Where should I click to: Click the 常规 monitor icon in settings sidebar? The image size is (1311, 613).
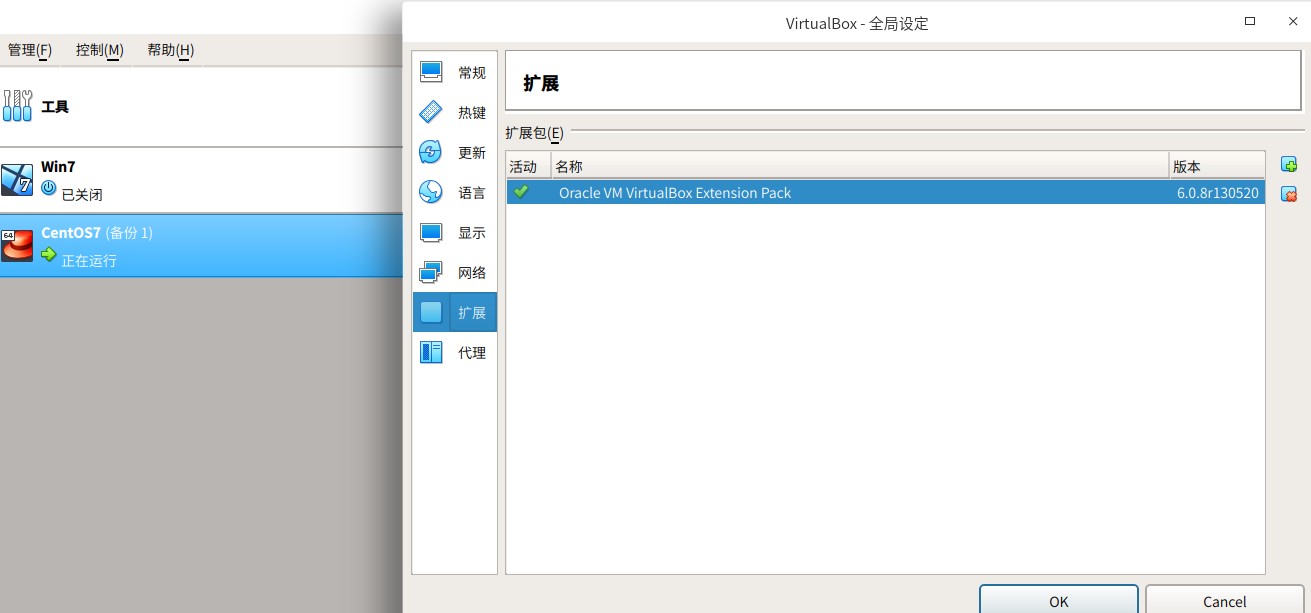(x=431, y=72)
